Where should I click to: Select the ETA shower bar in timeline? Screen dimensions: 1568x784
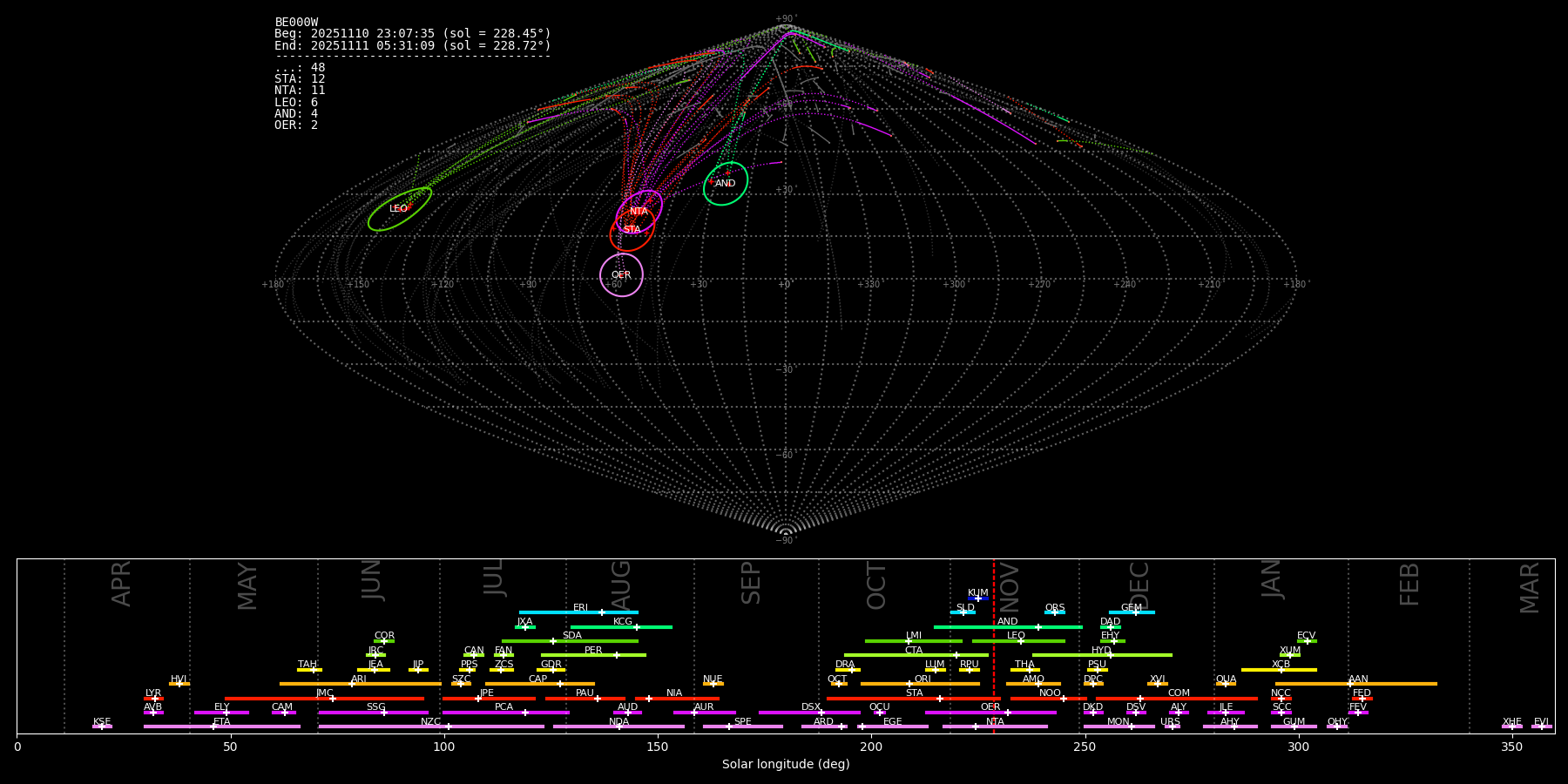coord(221,727)
